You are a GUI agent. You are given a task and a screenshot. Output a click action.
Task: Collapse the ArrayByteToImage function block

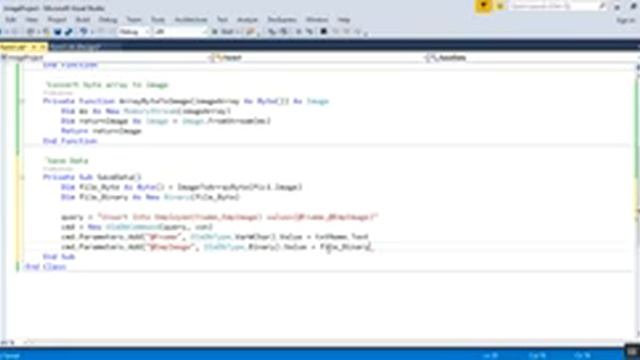[x=22, y=101]
